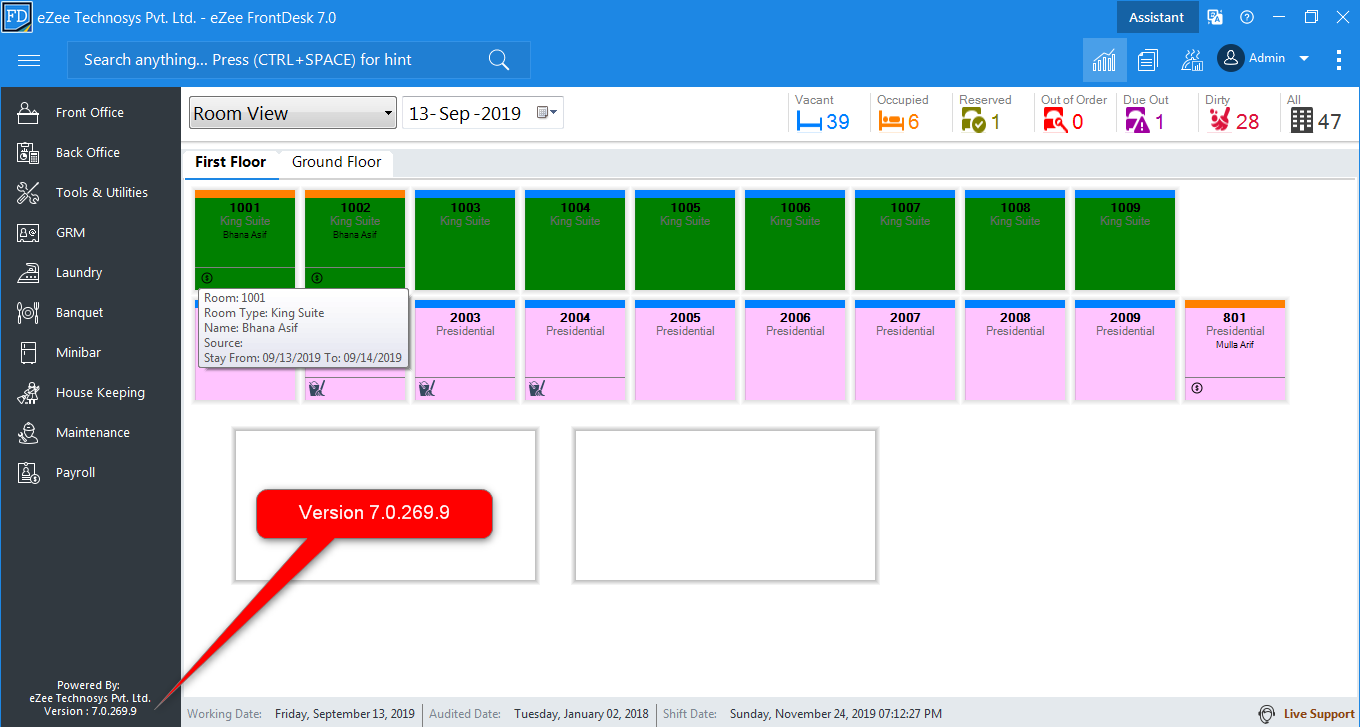Click the search magnifier icon
The width and height of the screenshot is (1360, 727).
pos(499,60)
